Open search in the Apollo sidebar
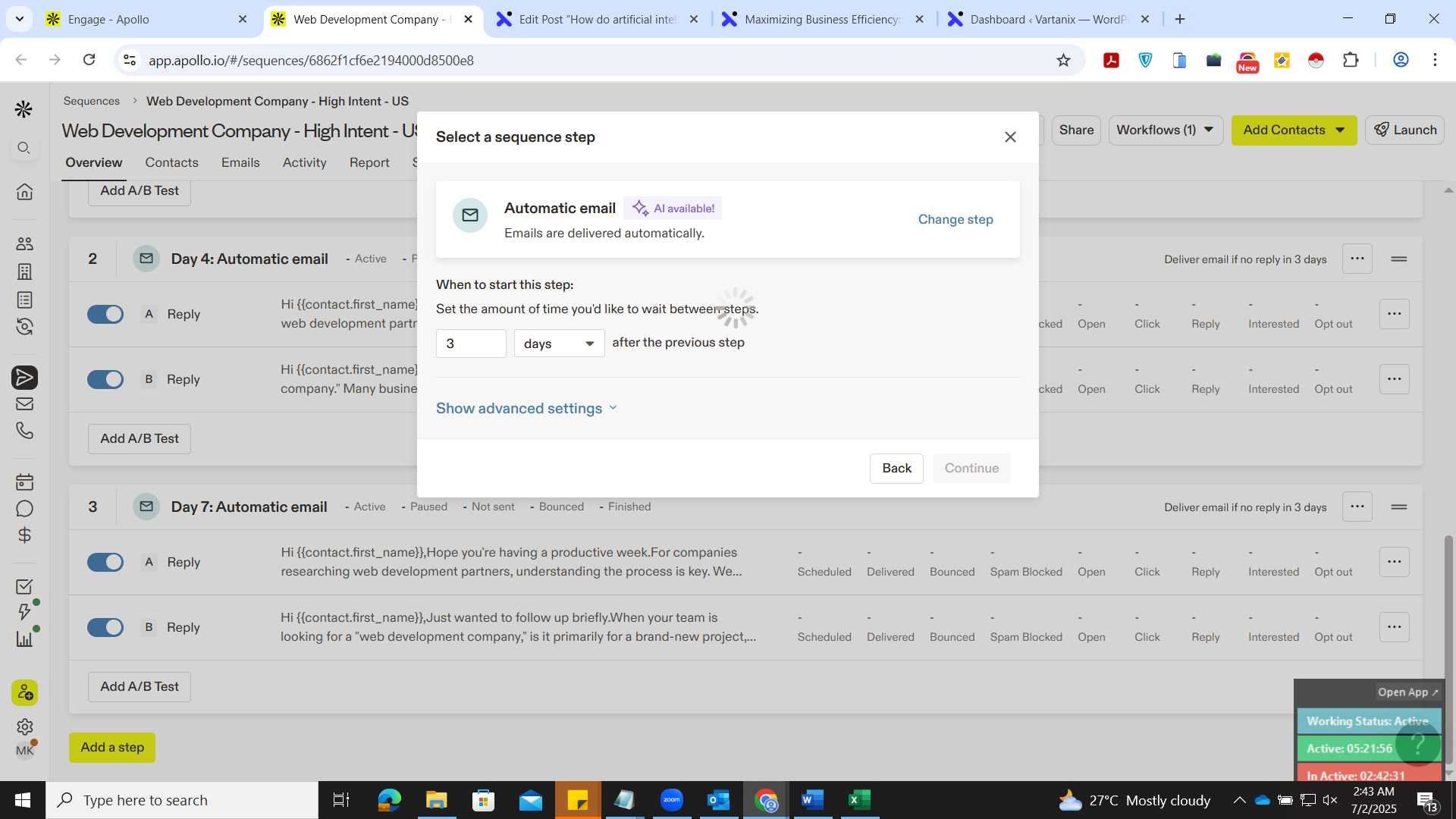Viewport: 1456px width, 819px height. [x=24, y=148]
